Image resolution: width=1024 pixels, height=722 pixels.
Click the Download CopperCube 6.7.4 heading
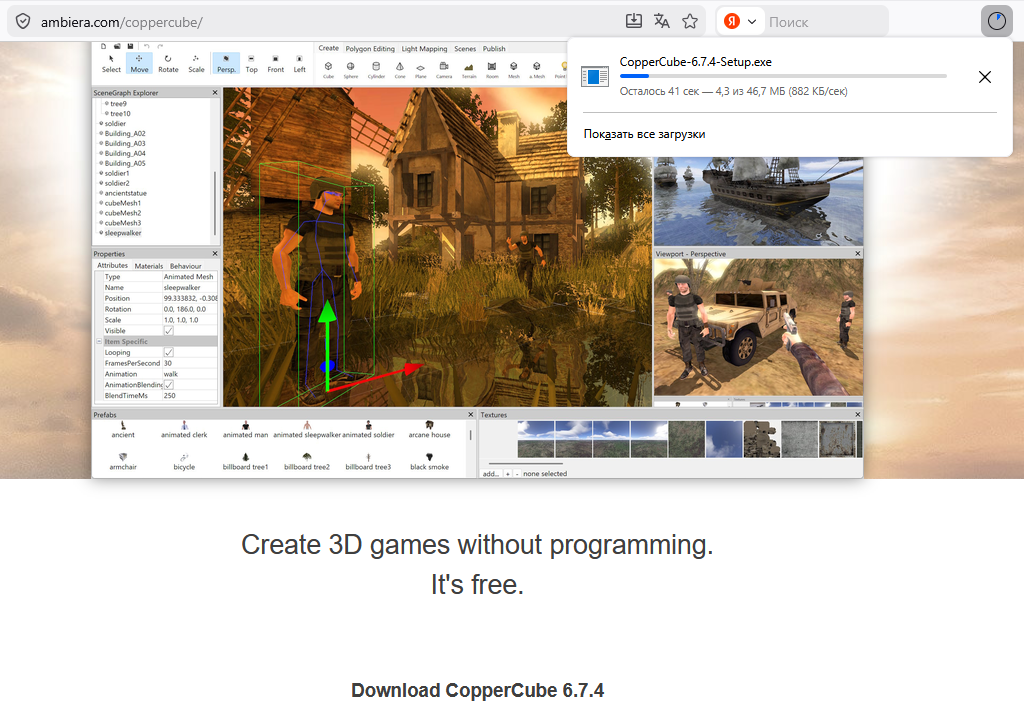coord(477,690)
